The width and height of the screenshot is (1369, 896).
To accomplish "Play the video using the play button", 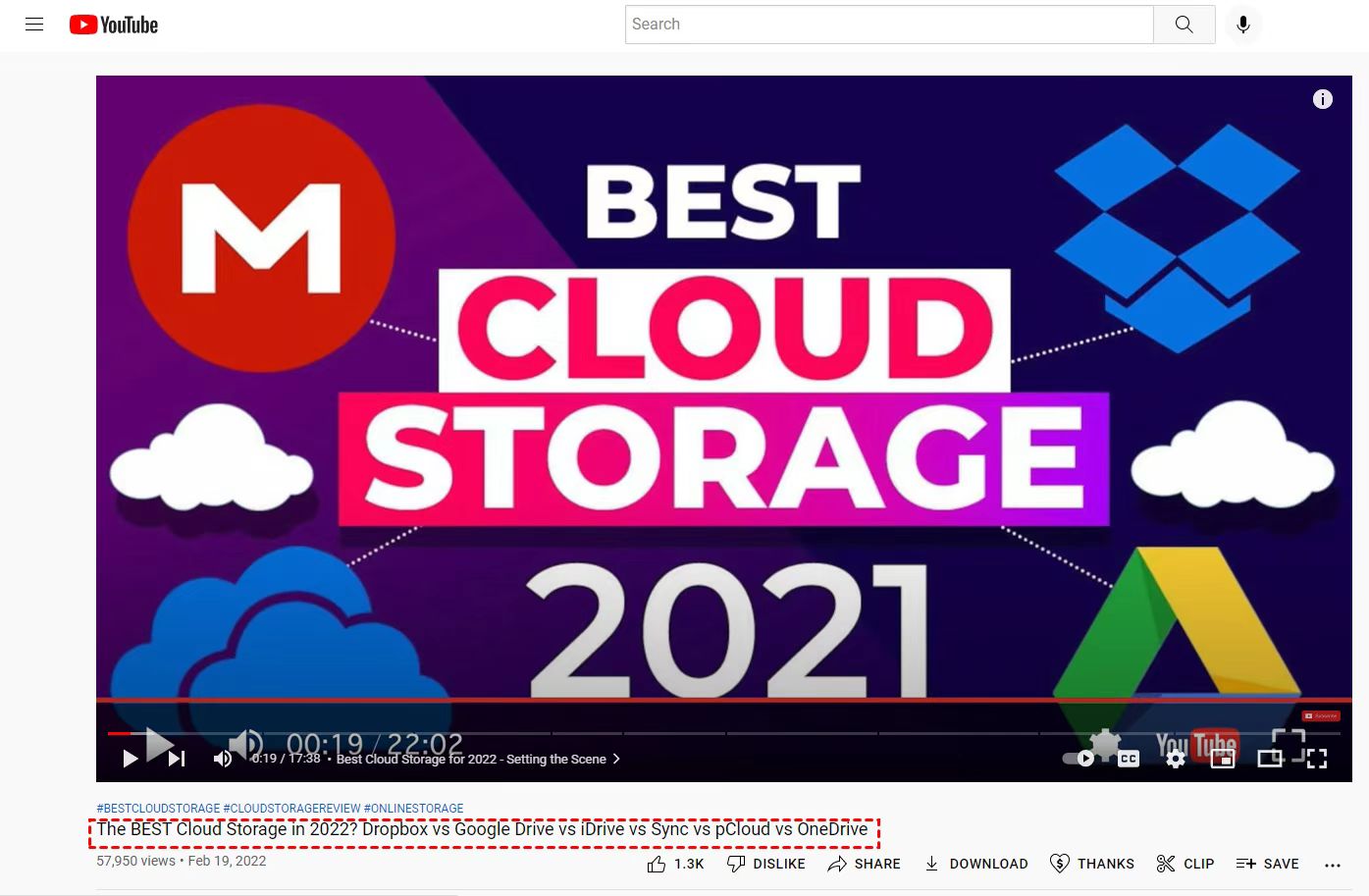I will click(131, 759).
